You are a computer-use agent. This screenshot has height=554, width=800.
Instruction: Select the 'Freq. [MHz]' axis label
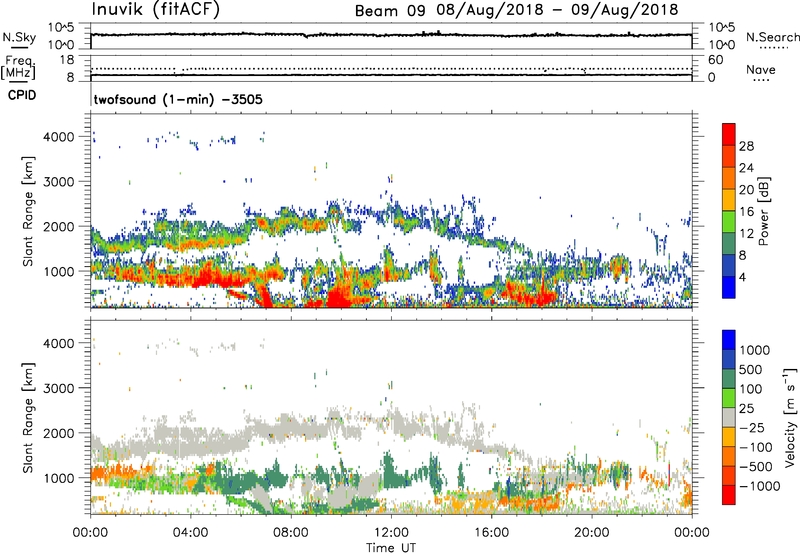click(x=18, y=68)
